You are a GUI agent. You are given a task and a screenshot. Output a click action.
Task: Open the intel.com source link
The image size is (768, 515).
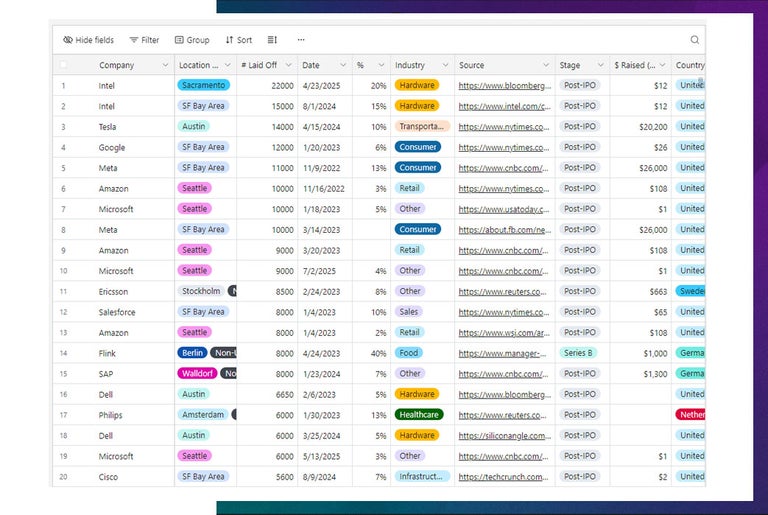pos(504,106)
